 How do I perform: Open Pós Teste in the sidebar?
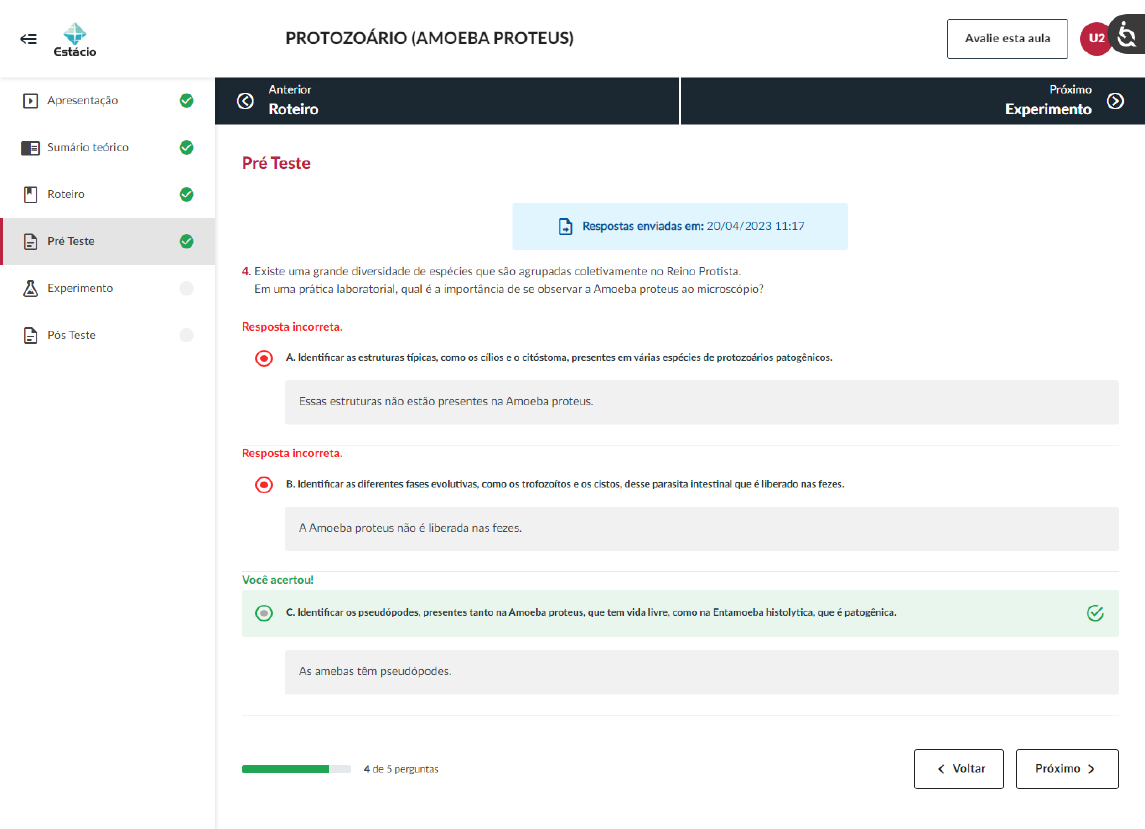(71, 335)
